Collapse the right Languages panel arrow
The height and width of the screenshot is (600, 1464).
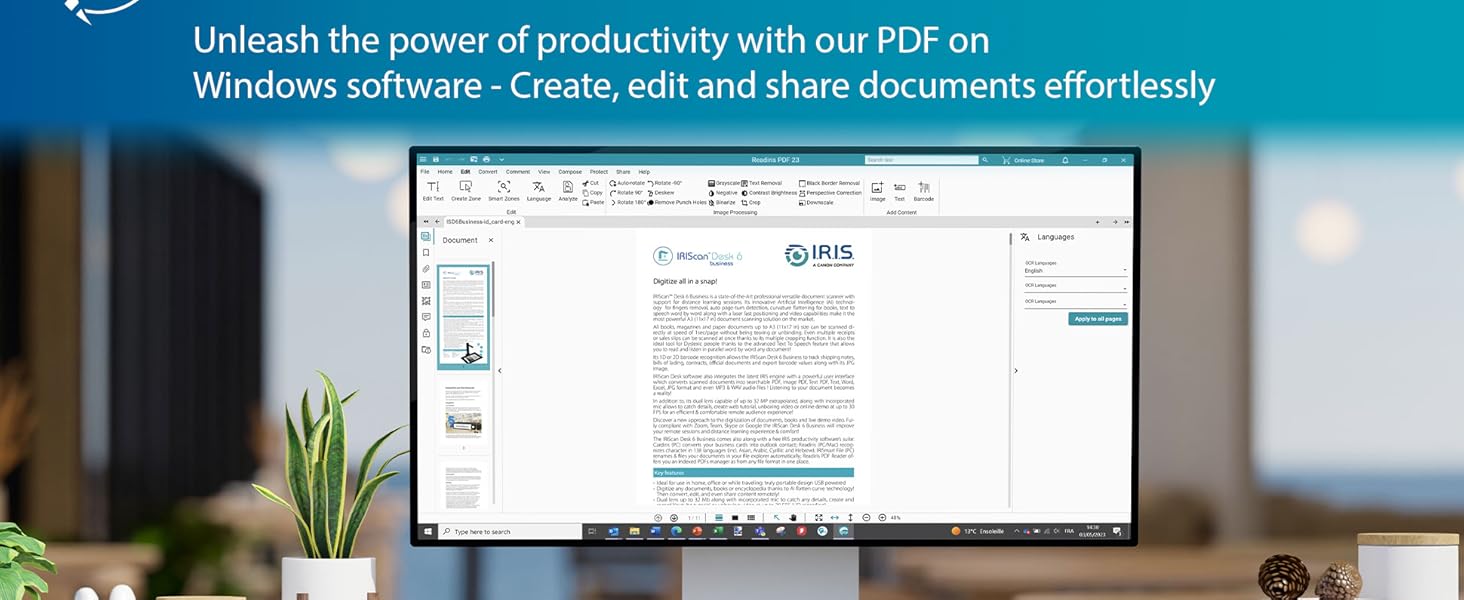click(x=1016, y=371)
